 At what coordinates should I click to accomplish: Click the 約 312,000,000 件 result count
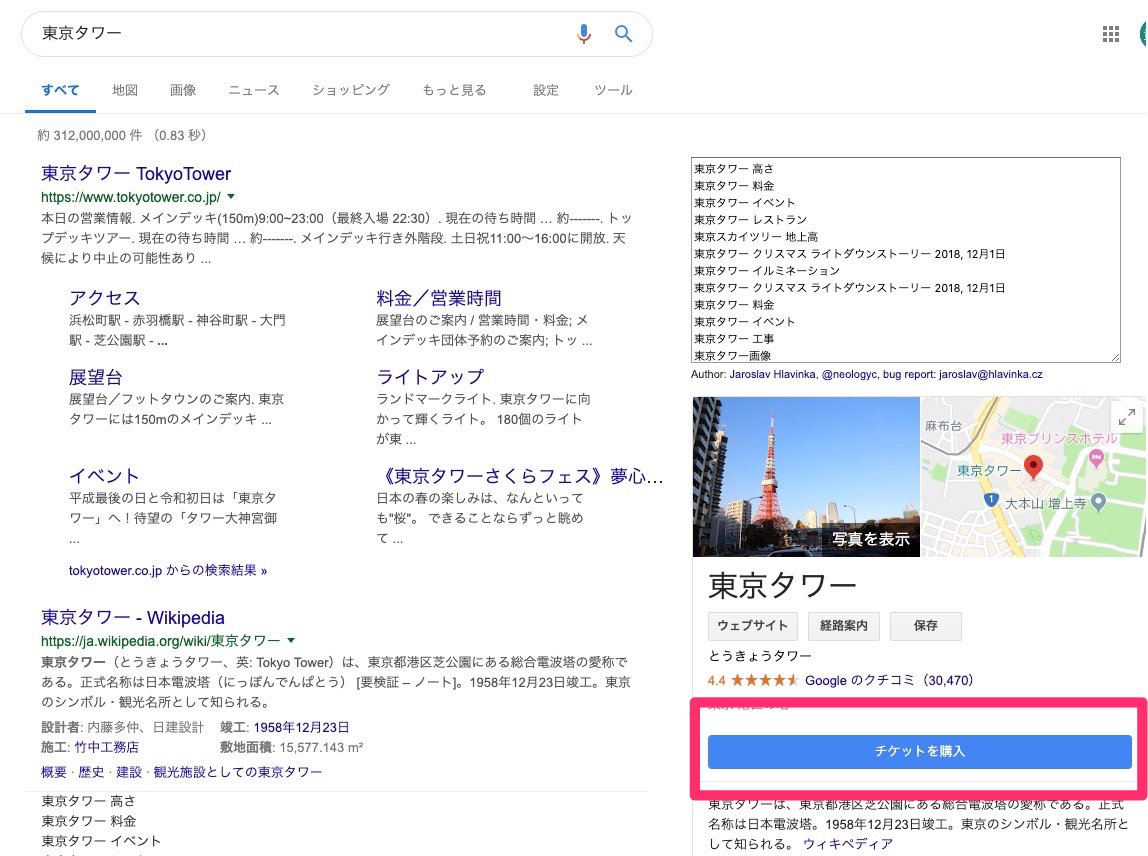pyautogui.click(x=89, y=135)
